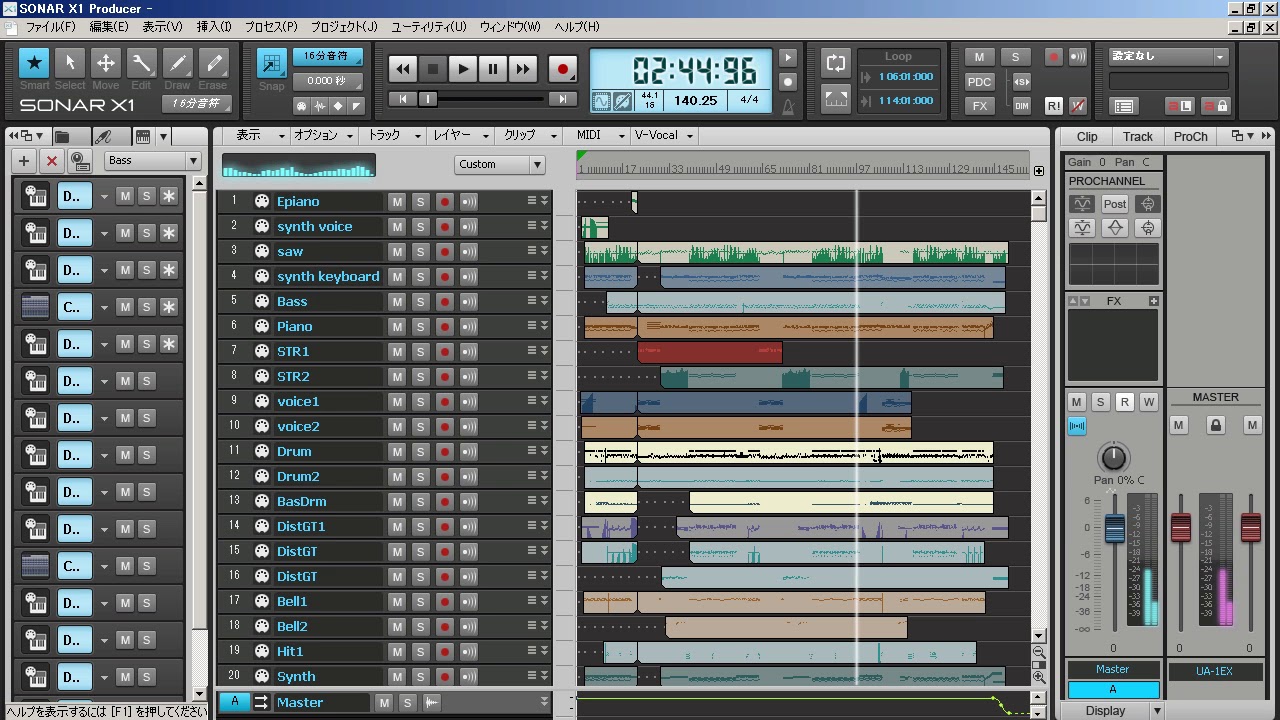Solo the synth voice track

click(x=421, y=226)
